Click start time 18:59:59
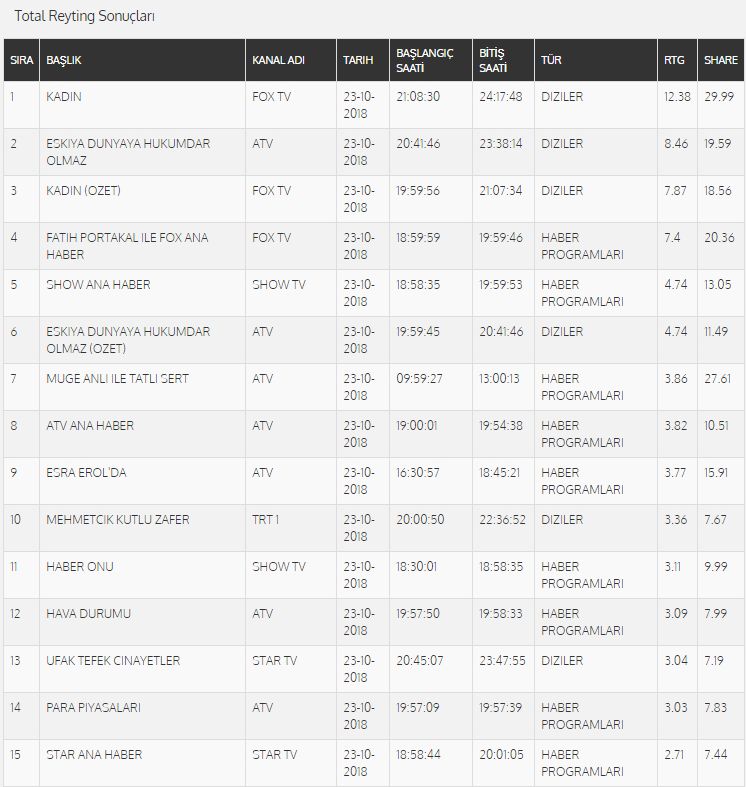The image size is (746, 787). (418, 237)
